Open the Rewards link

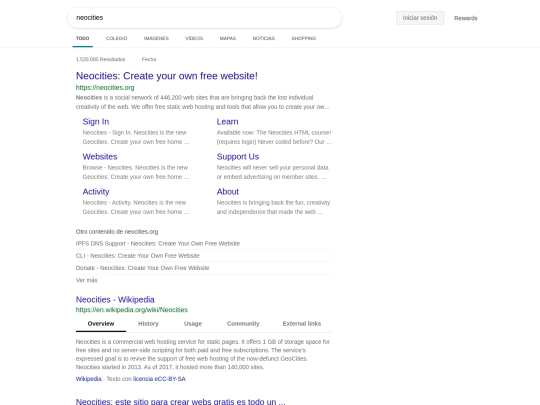pyautogui.click(x=466, y=18)
